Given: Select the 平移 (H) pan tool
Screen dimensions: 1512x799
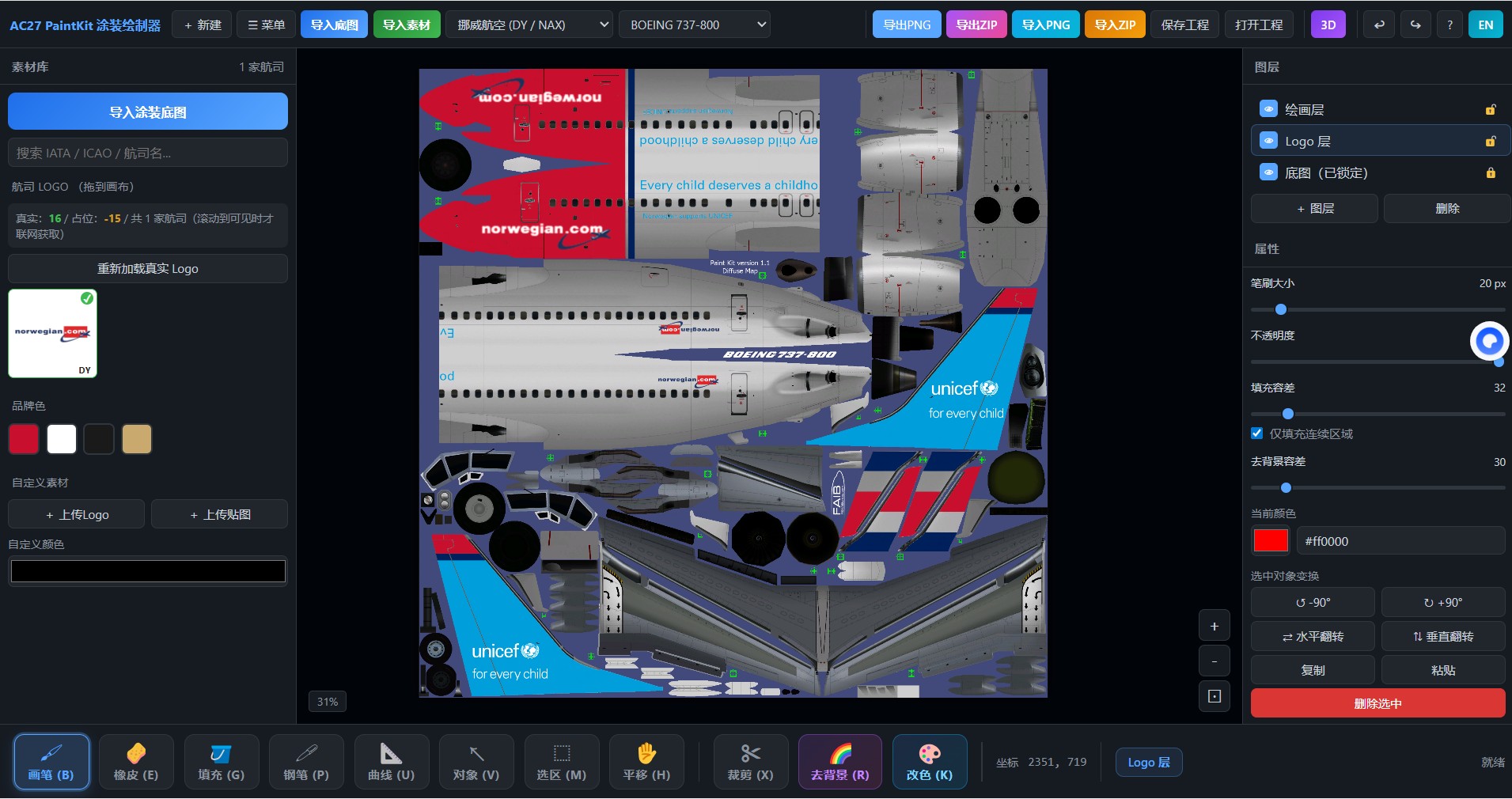Looking at the screenshot, I should click(x=646, y=762).
